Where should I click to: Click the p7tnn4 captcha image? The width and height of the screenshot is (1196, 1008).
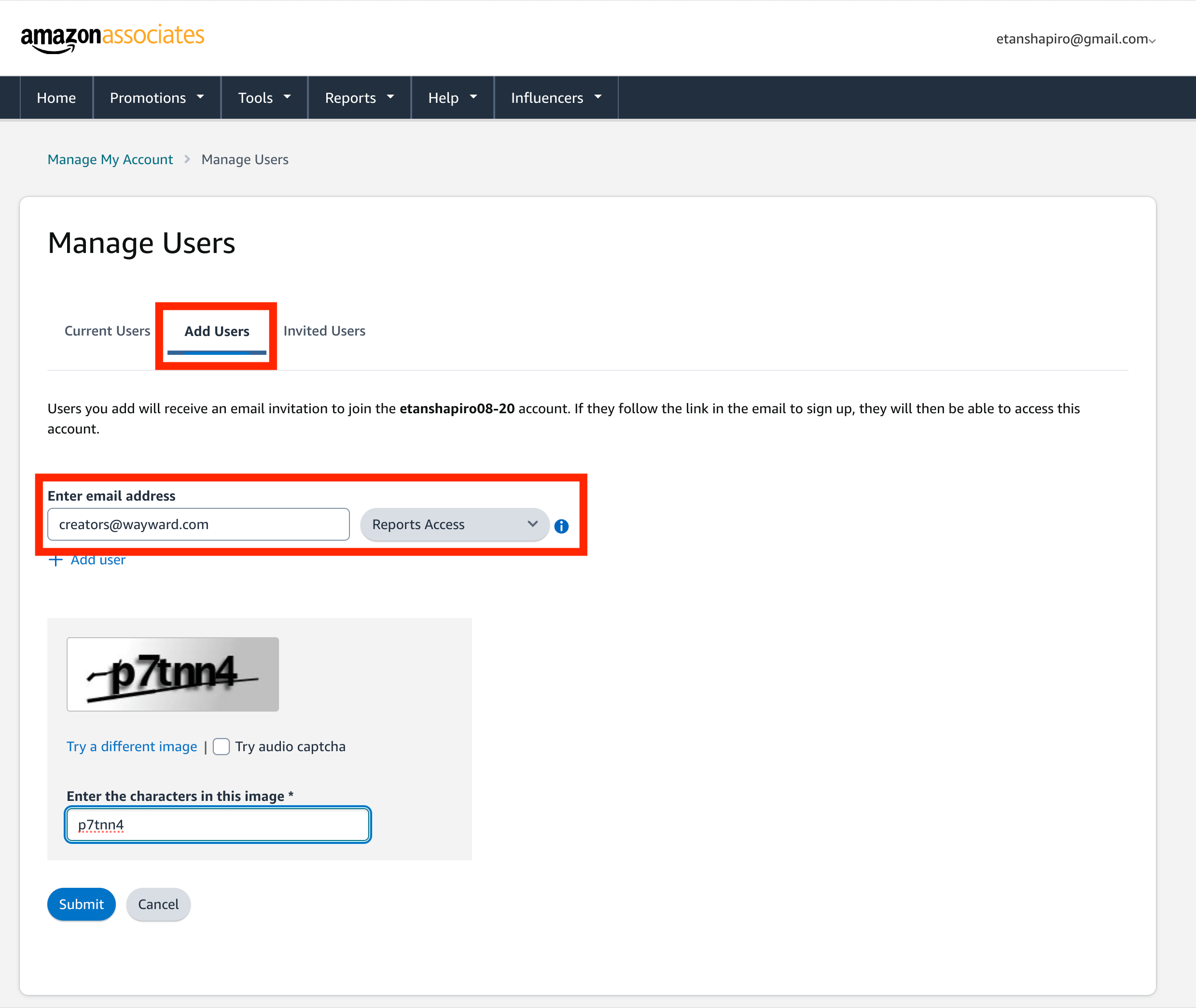[x=172, y=674]
